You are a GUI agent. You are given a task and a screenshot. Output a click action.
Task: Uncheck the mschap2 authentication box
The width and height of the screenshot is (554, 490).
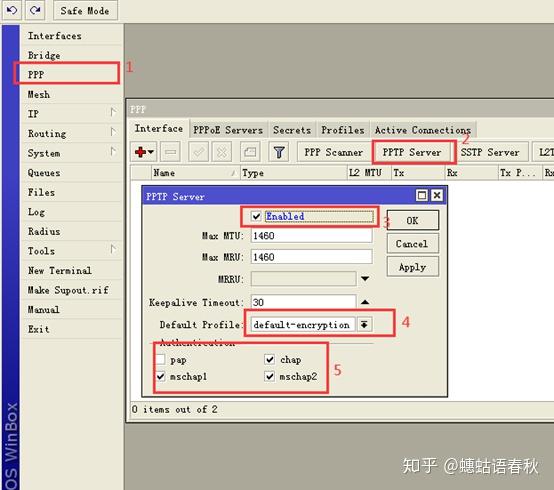click(x=269, y=376)
